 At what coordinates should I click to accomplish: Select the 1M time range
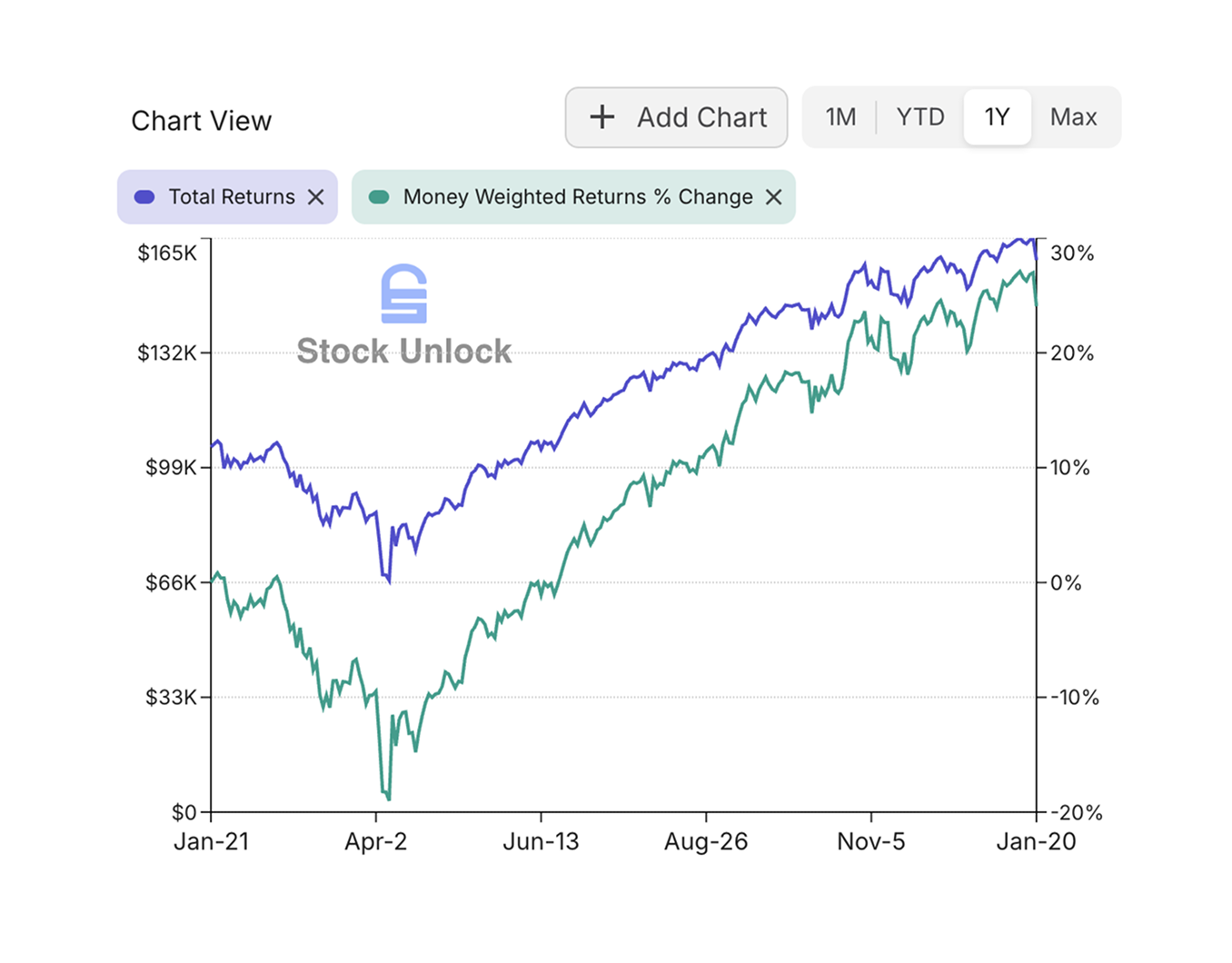tap(840, 116)
